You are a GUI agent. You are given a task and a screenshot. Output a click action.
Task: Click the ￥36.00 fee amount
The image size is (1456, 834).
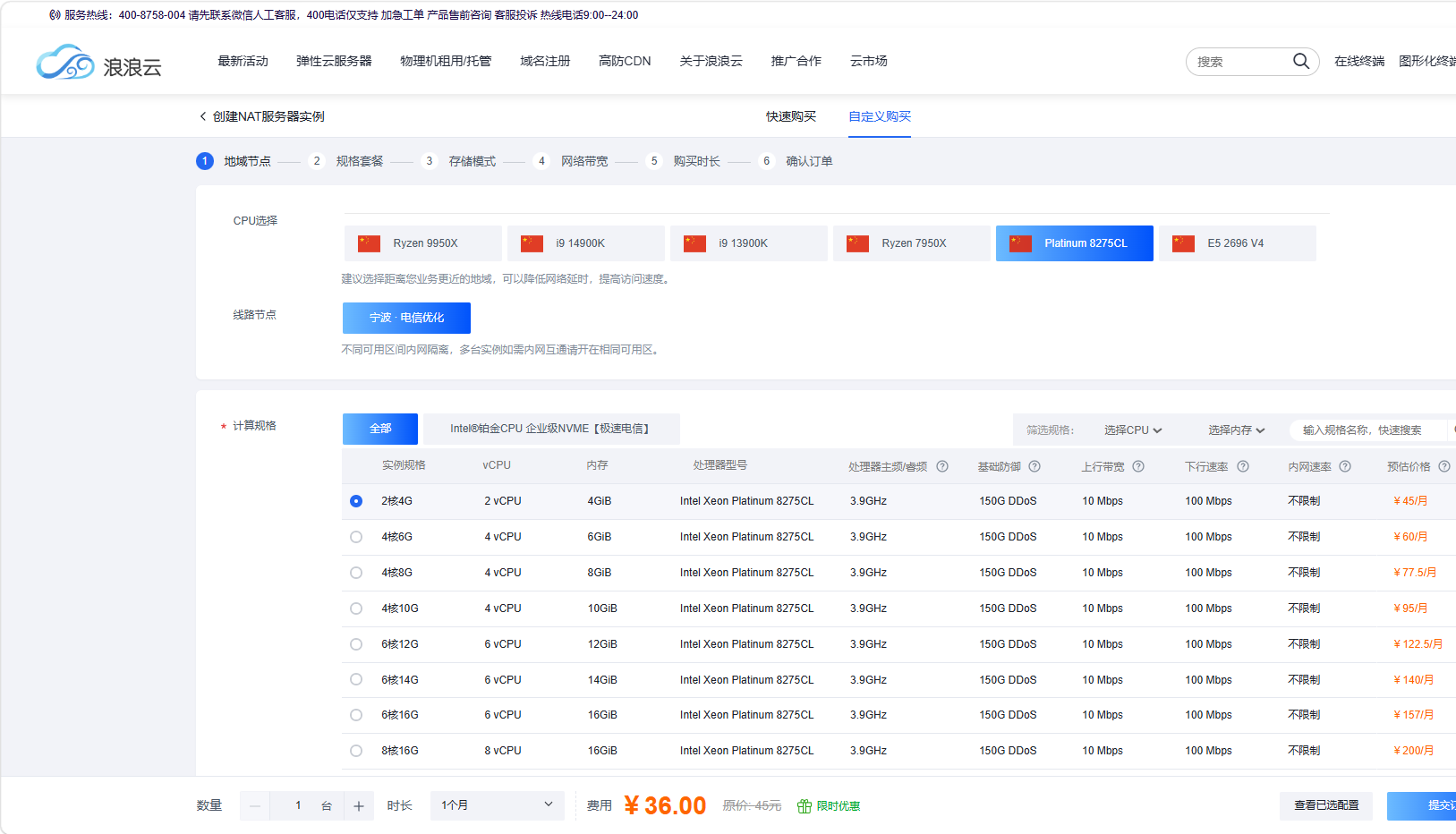click(665, 805)
